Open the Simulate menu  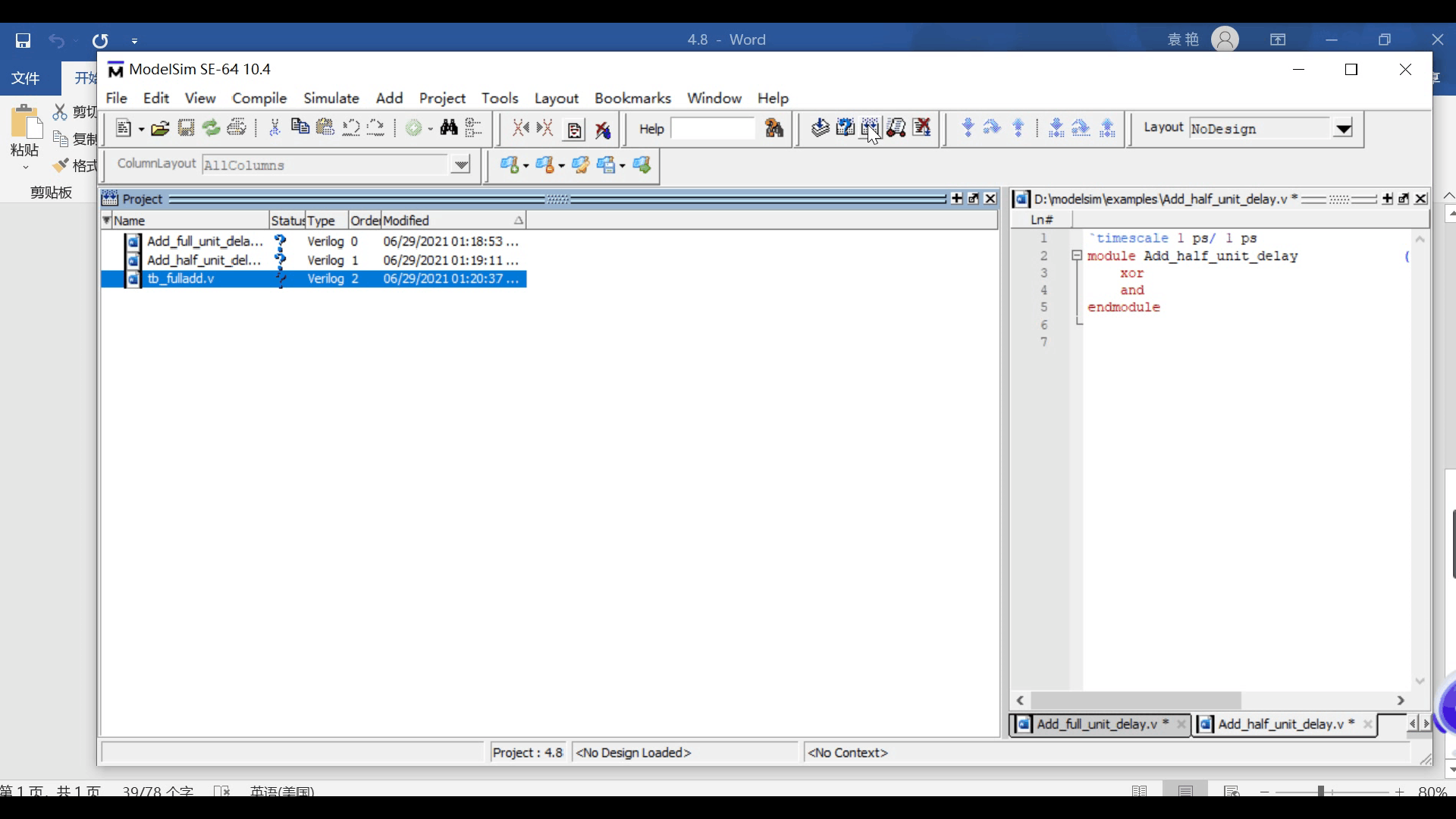coord(331,98)
